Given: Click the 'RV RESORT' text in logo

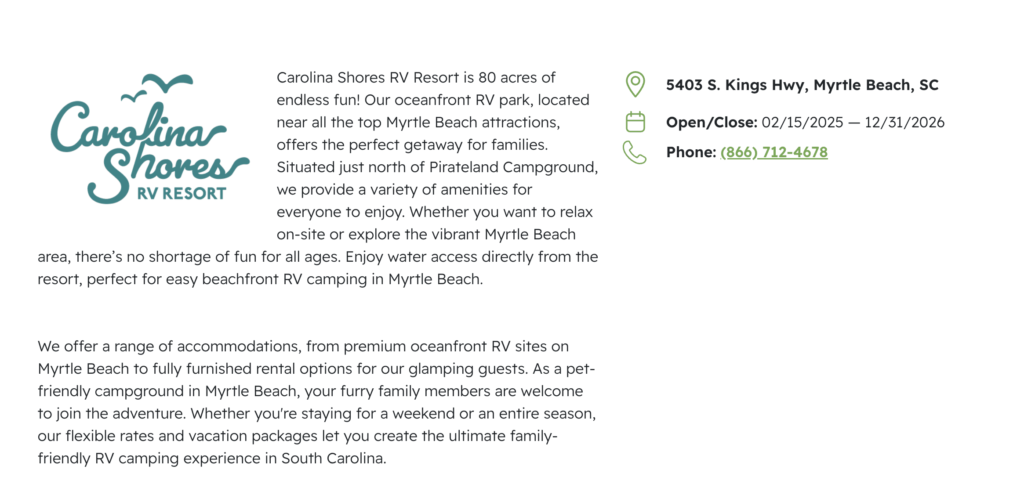Looking at the screenshot, I should (x=180, y=193).
